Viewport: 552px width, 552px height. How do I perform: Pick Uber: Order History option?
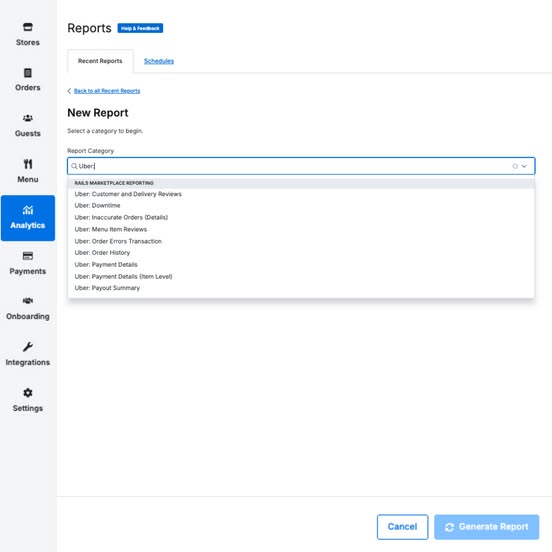click(x=301, y=253)
